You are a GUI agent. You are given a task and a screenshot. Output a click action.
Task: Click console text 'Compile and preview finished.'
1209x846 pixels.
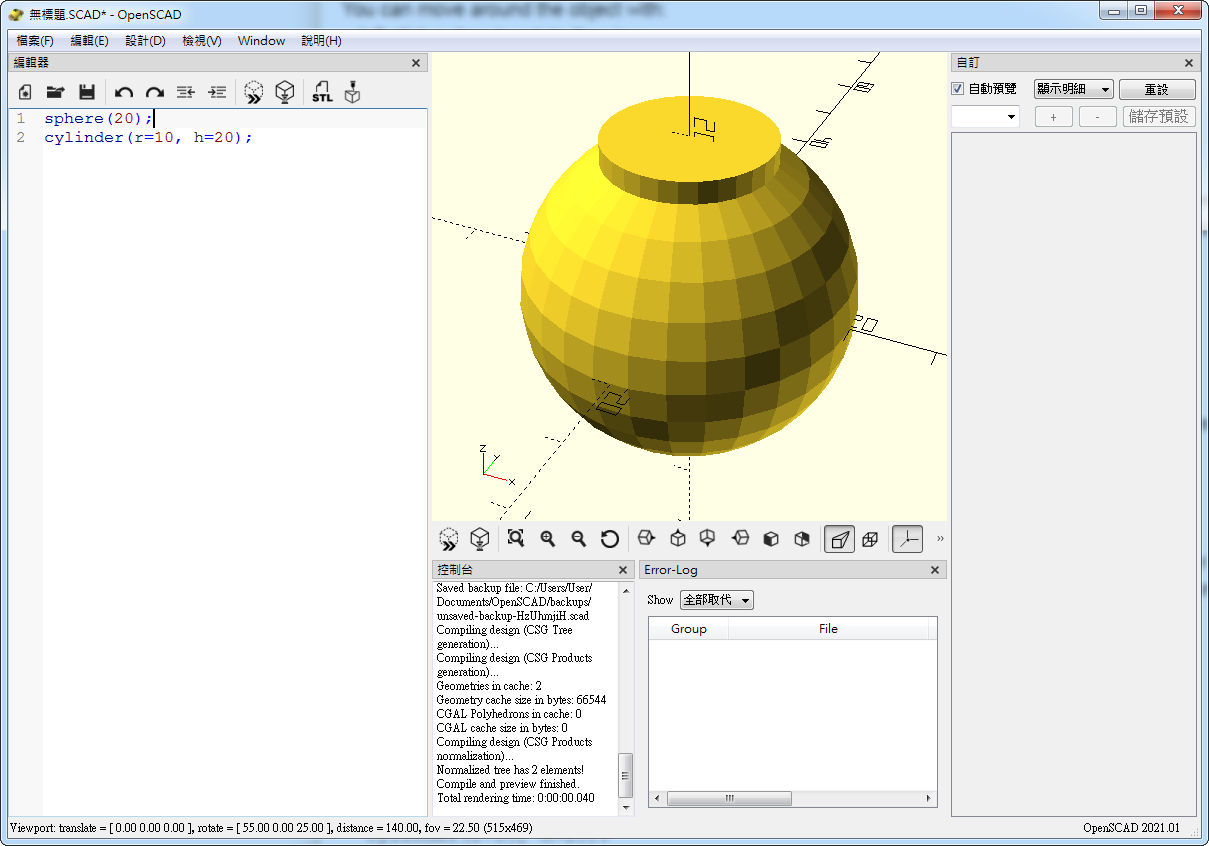click(x=507, y=784)
